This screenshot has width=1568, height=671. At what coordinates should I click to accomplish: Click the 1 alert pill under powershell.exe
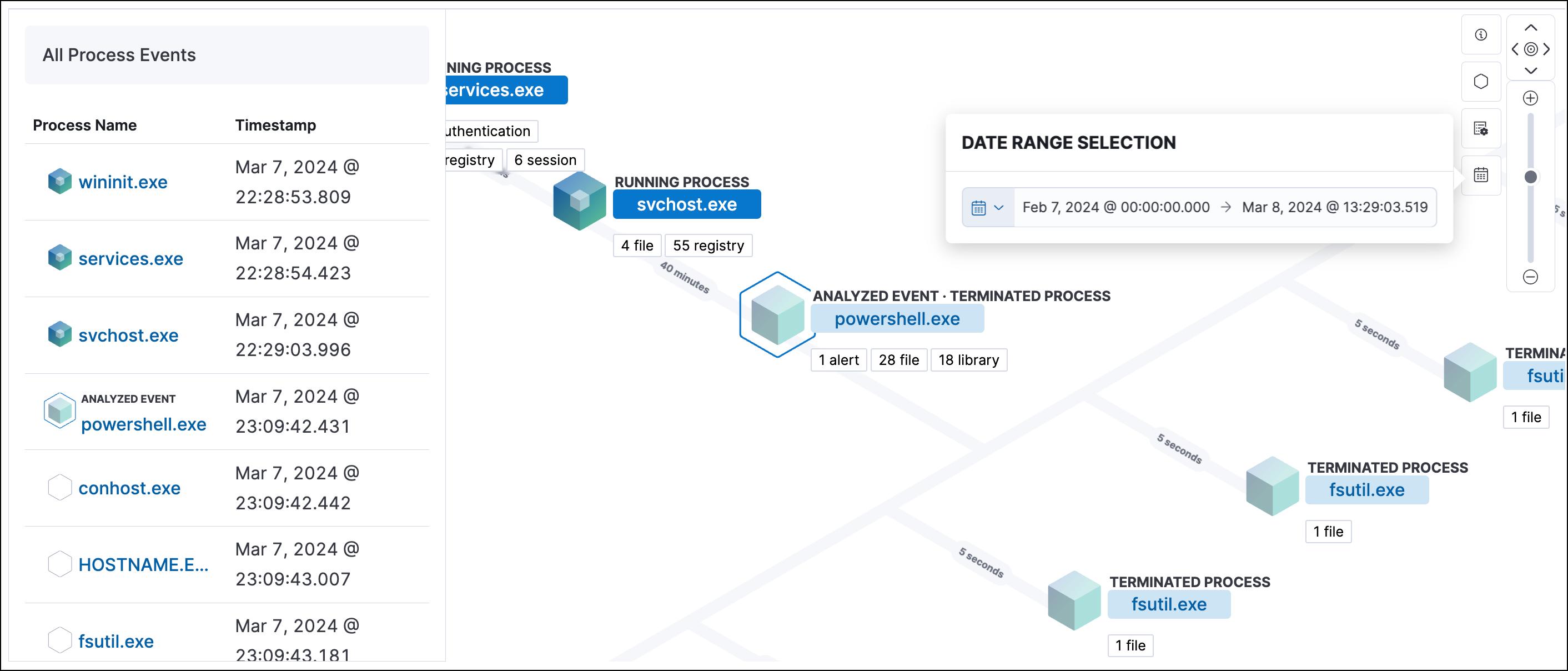[x=838, y=359]
